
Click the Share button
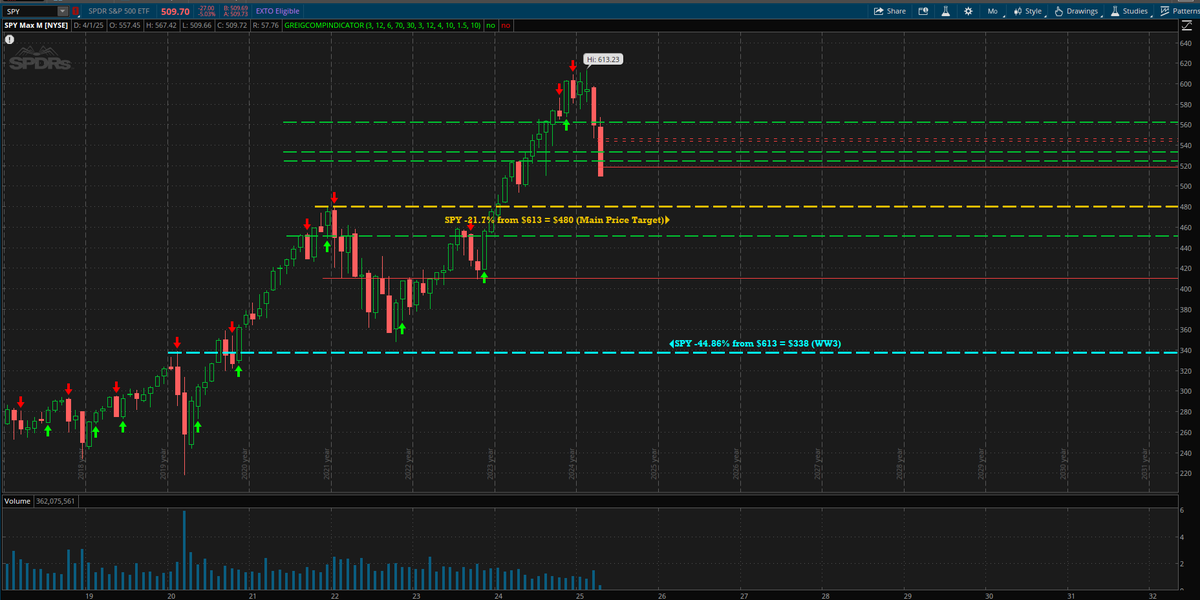tap(890, 11)
